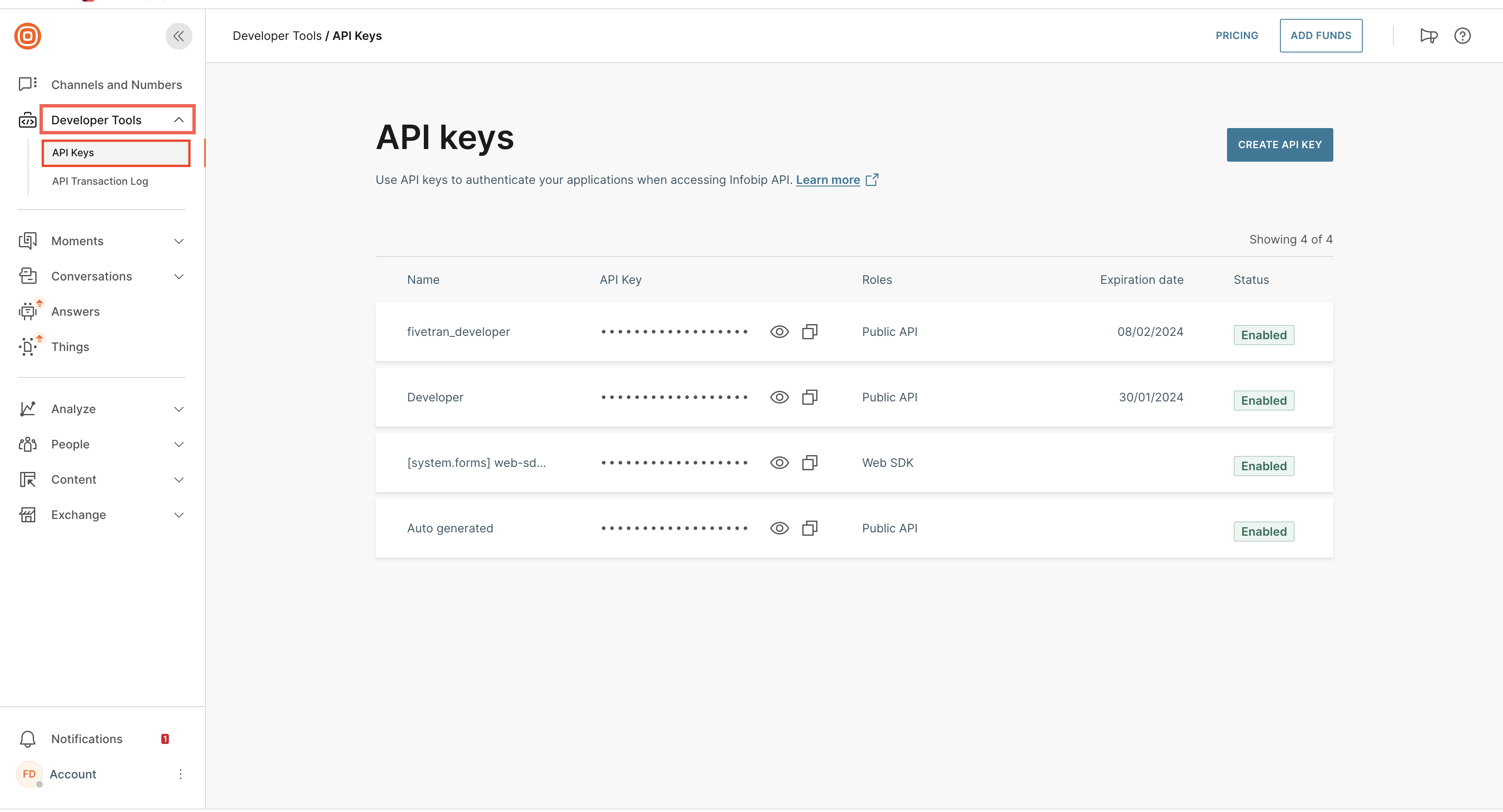Expand the Analyze section chevron
This screenshot has width=1503, height=812.
[179, 409]
